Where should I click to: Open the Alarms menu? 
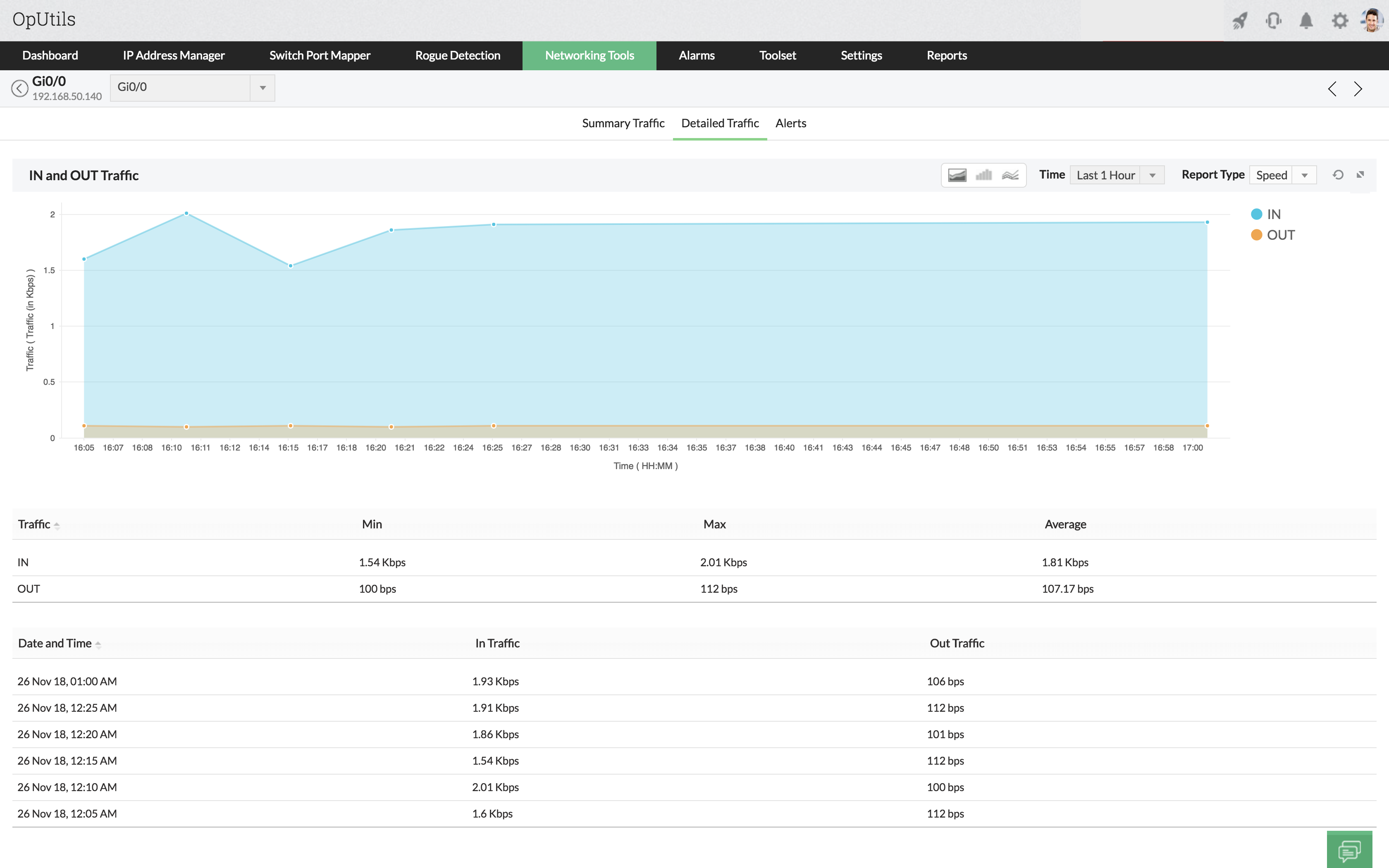pos(696,56)
